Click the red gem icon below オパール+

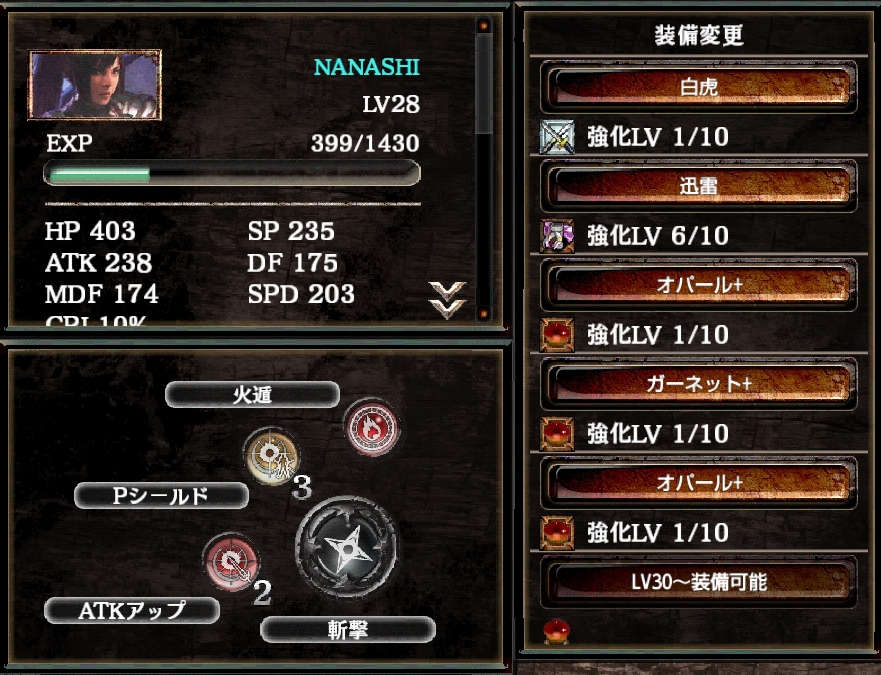[557, 334]
